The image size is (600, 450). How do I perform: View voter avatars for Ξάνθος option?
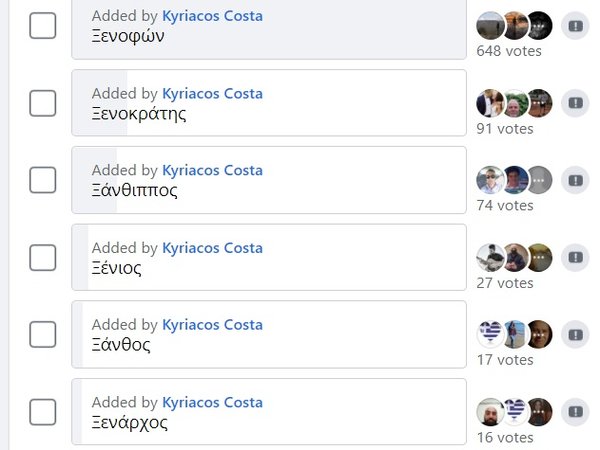pyautogui.click(x=514, y=334)
